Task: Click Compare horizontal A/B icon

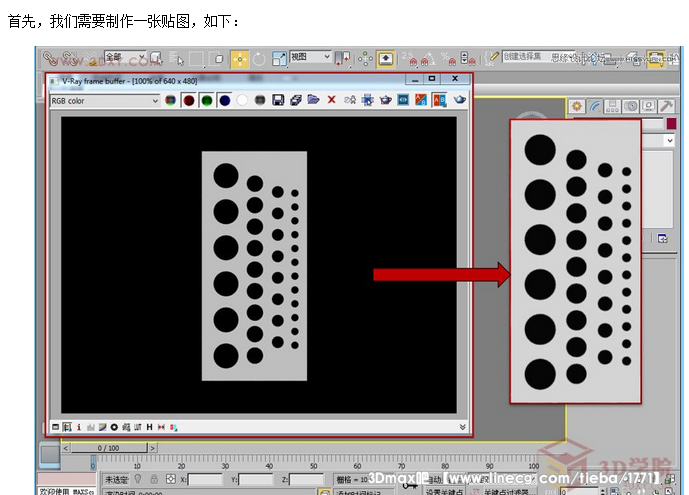Action: coord(439,100)
